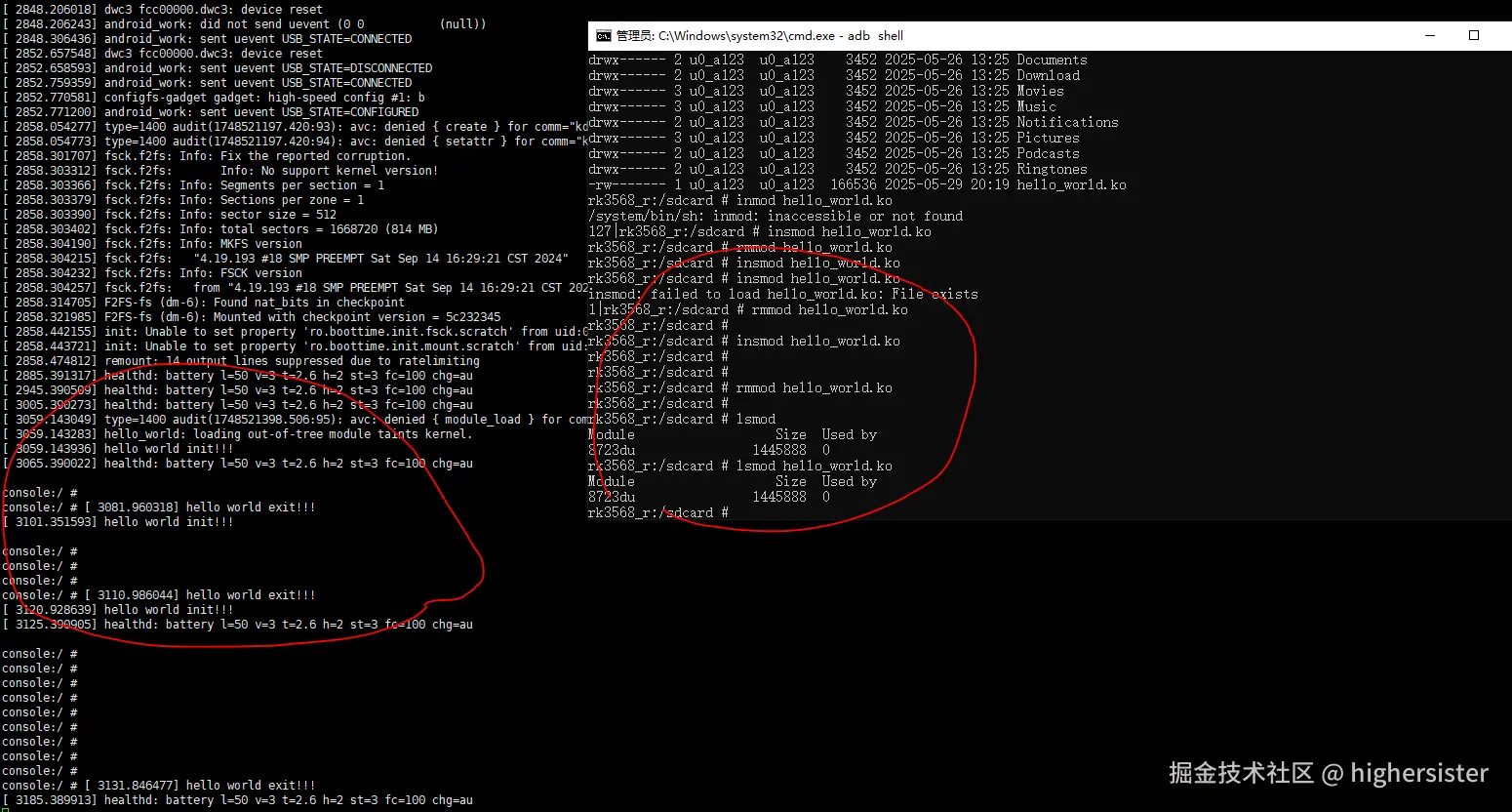Click 'hello world init!!!' line at 3120.928639
Viewport: 1512px width, 812px height.
(118, 609)
